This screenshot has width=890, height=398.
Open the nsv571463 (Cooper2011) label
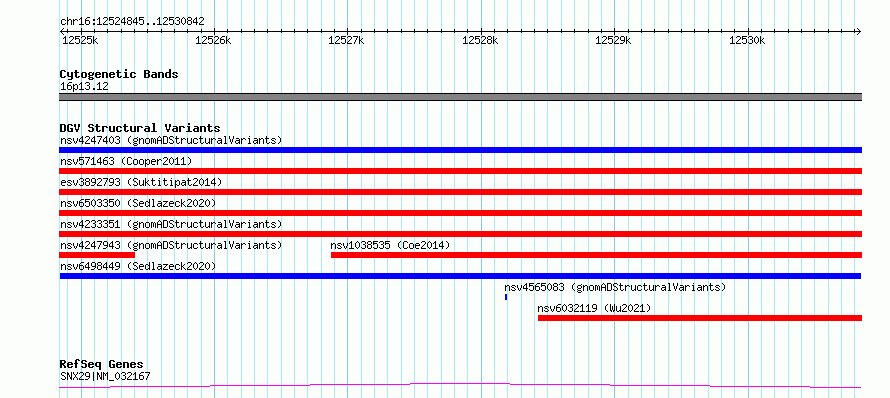click(126, 161)
